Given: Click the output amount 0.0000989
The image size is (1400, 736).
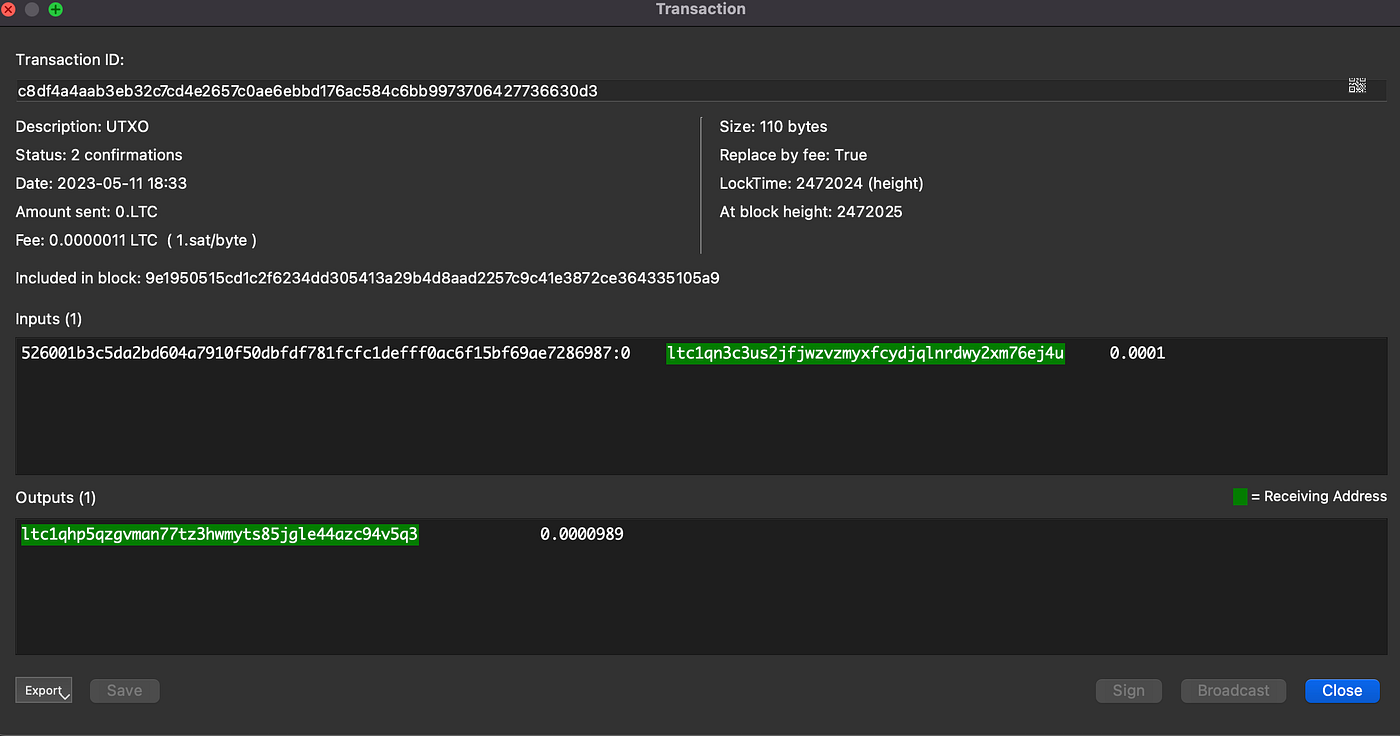Looking at the screenshot, I should 582,534.
